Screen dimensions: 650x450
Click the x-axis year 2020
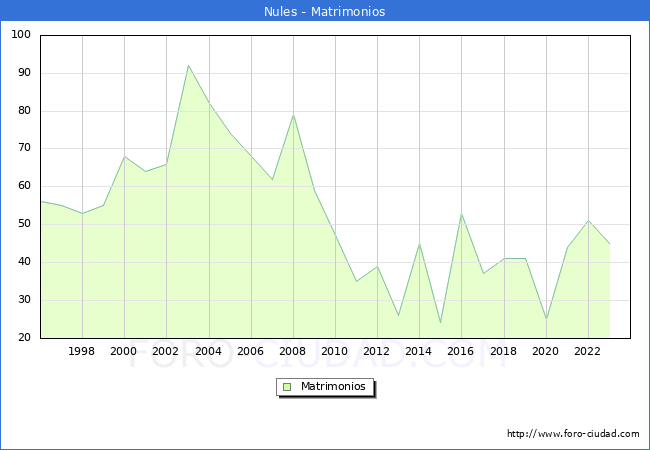click(546, 351)
